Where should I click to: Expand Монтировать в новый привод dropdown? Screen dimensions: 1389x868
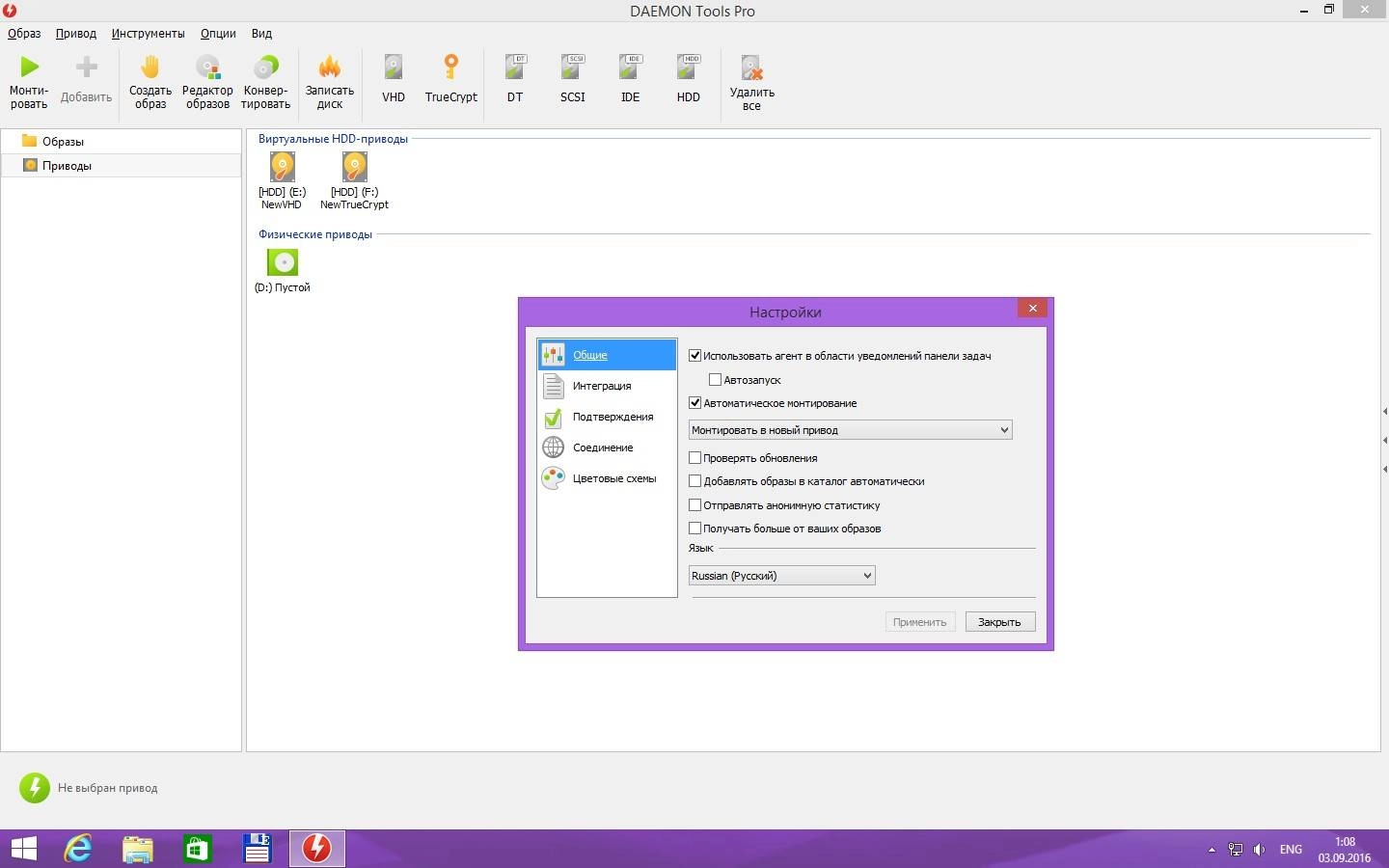[850, 430]
